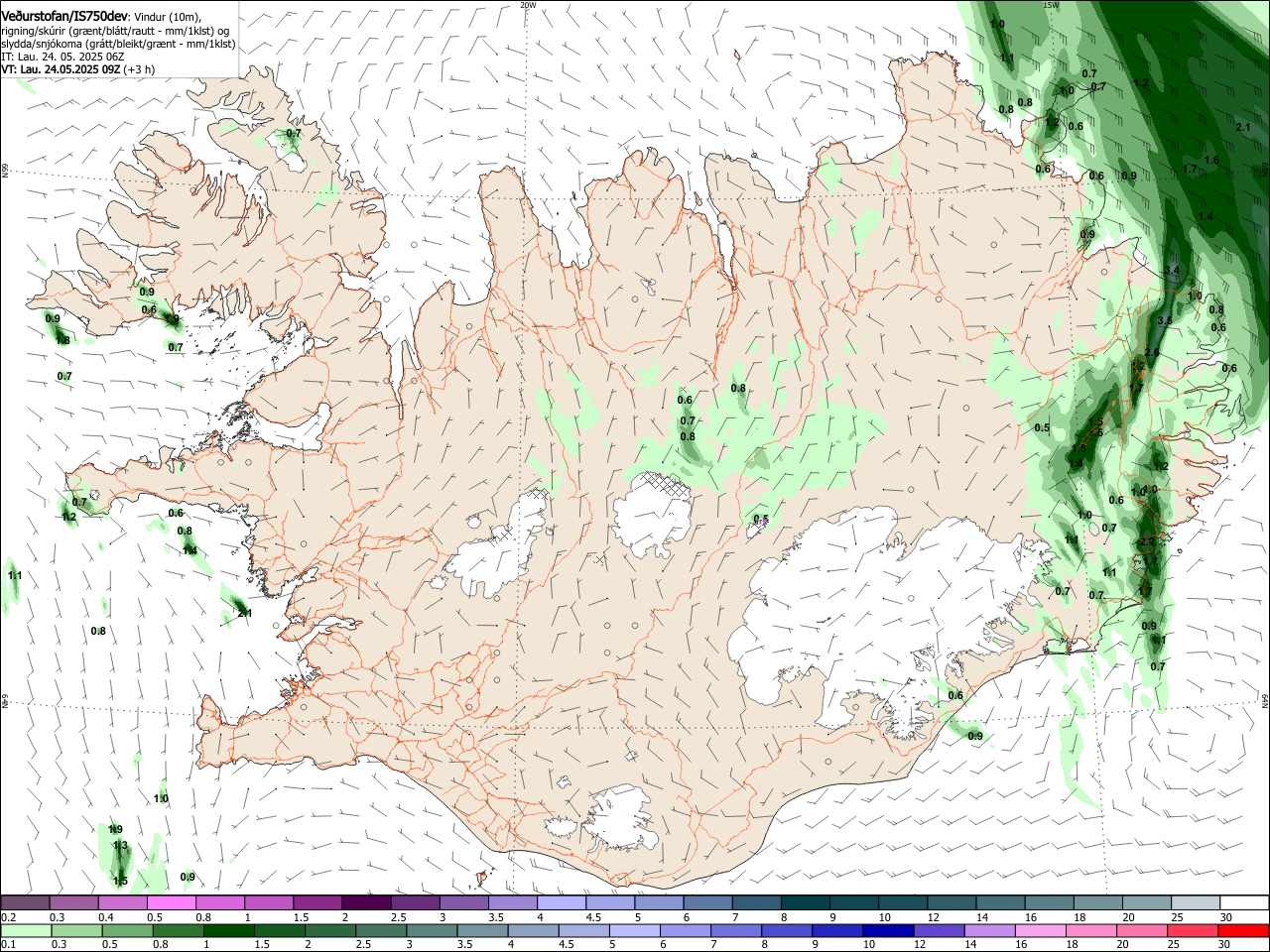Click the "1.9" precipitation value on the map
The height and width of the screenshot is (952, 1270).
pos(116,829)
